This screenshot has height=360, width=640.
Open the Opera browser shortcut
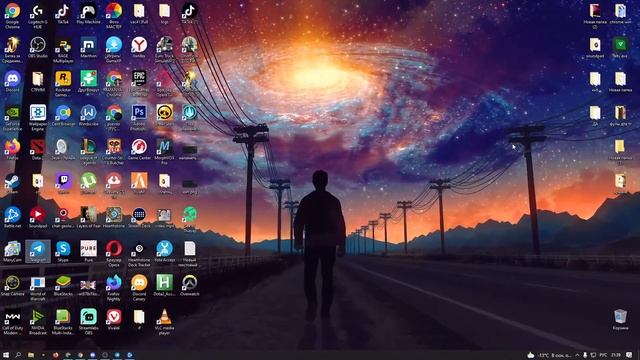113,254
